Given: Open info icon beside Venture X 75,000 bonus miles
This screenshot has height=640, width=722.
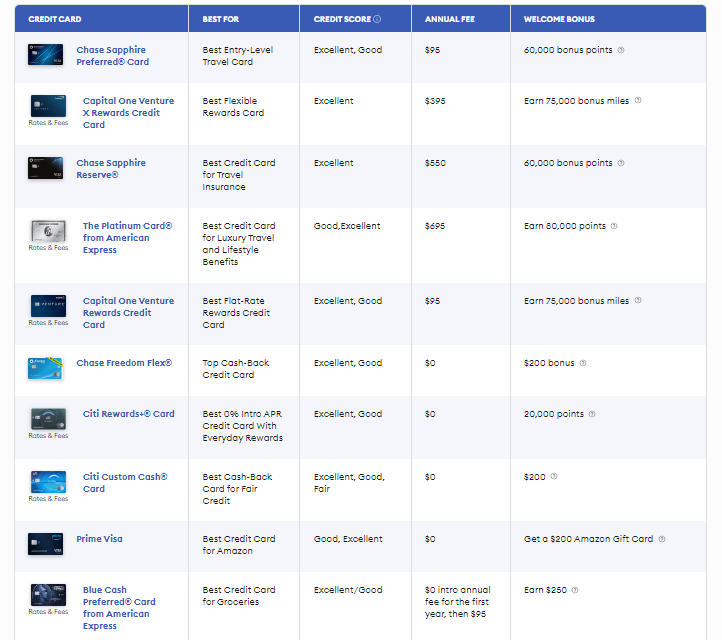Looking at the screenshot, I should coord(638,100).
